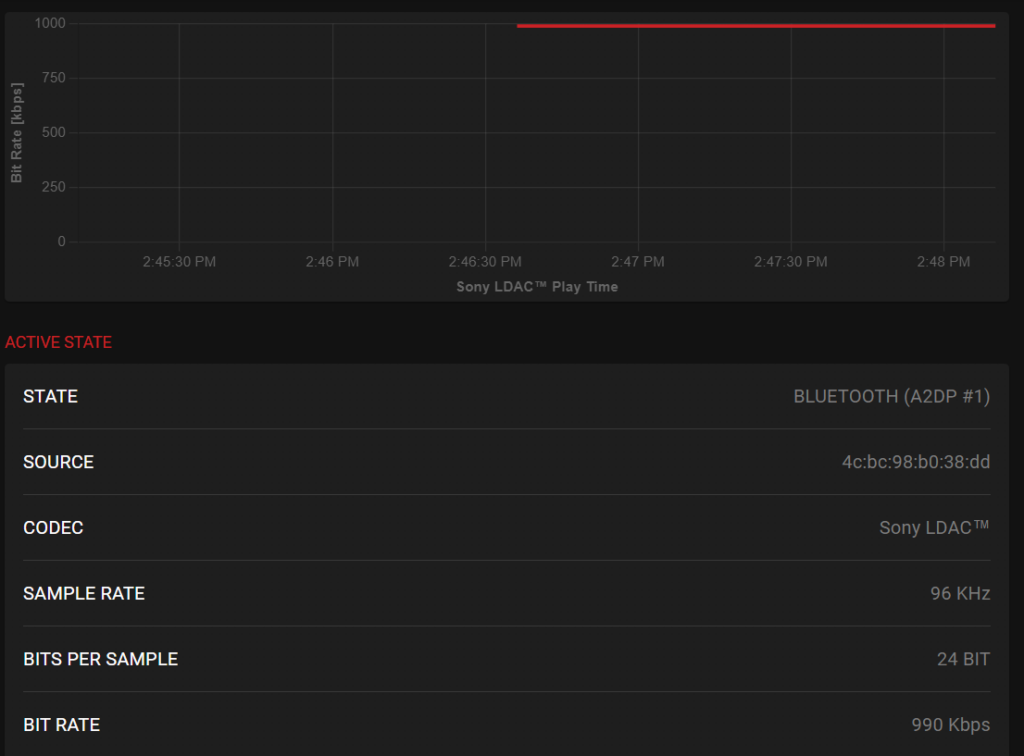Click the 2:45:30 PM time axis label
Viewport: 1024px width, 756px height.
(179, 262)
